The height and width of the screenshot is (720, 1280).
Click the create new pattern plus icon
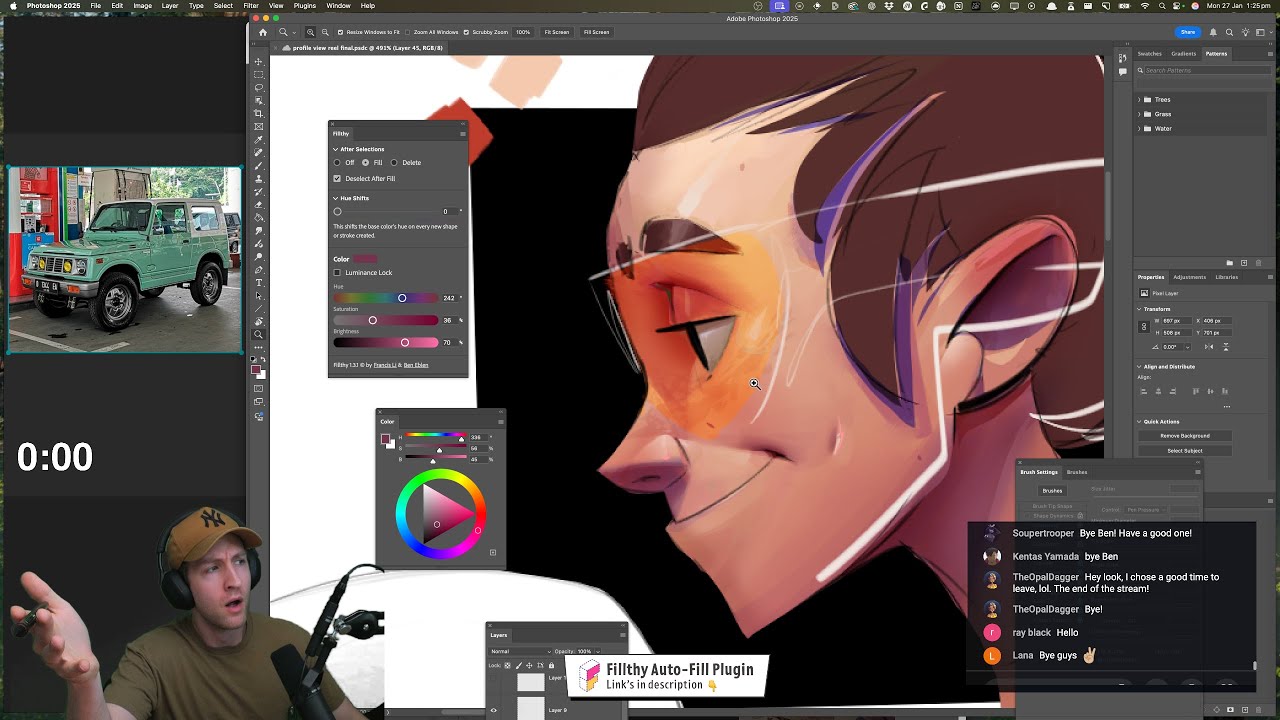[x=1244, y=263]
